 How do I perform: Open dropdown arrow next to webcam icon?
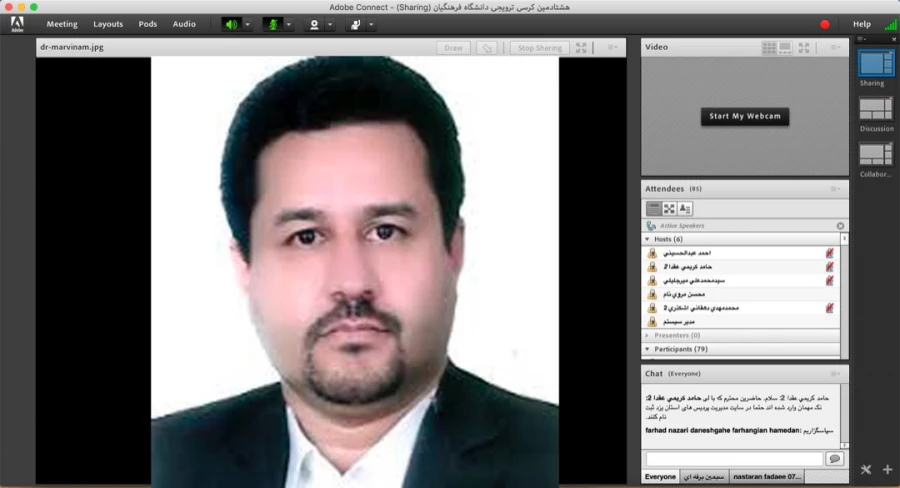[x=330, y=24]
